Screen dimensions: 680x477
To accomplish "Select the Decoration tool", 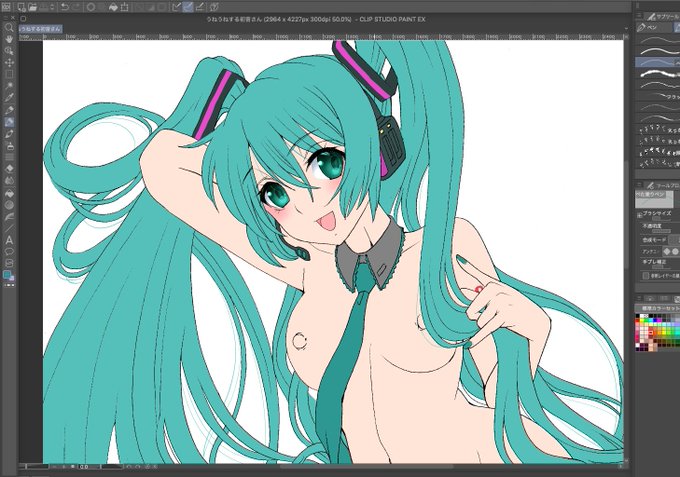I will (x=9, y=157).
